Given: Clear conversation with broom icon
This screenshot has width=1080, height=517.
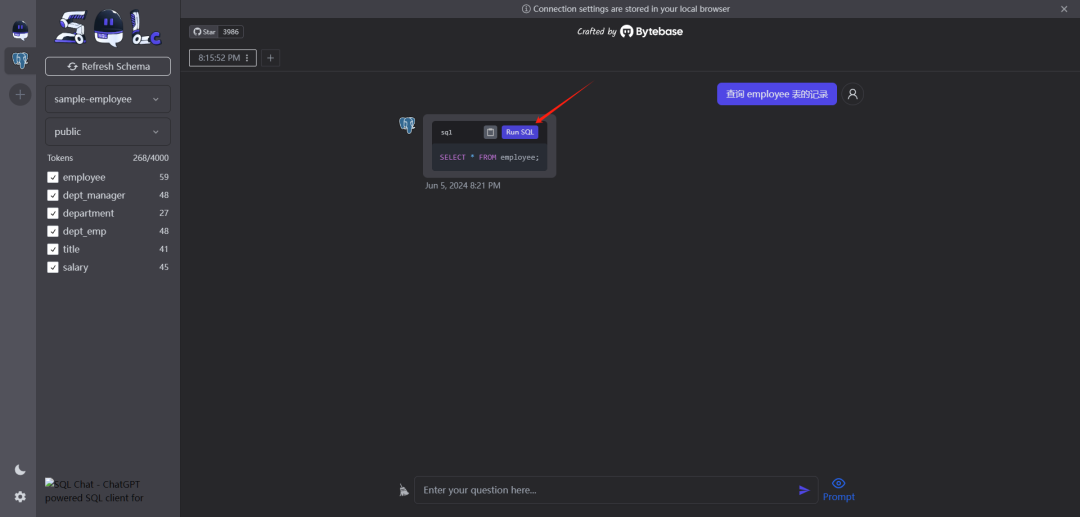Looking at the screenshot, I should [404, 489].
